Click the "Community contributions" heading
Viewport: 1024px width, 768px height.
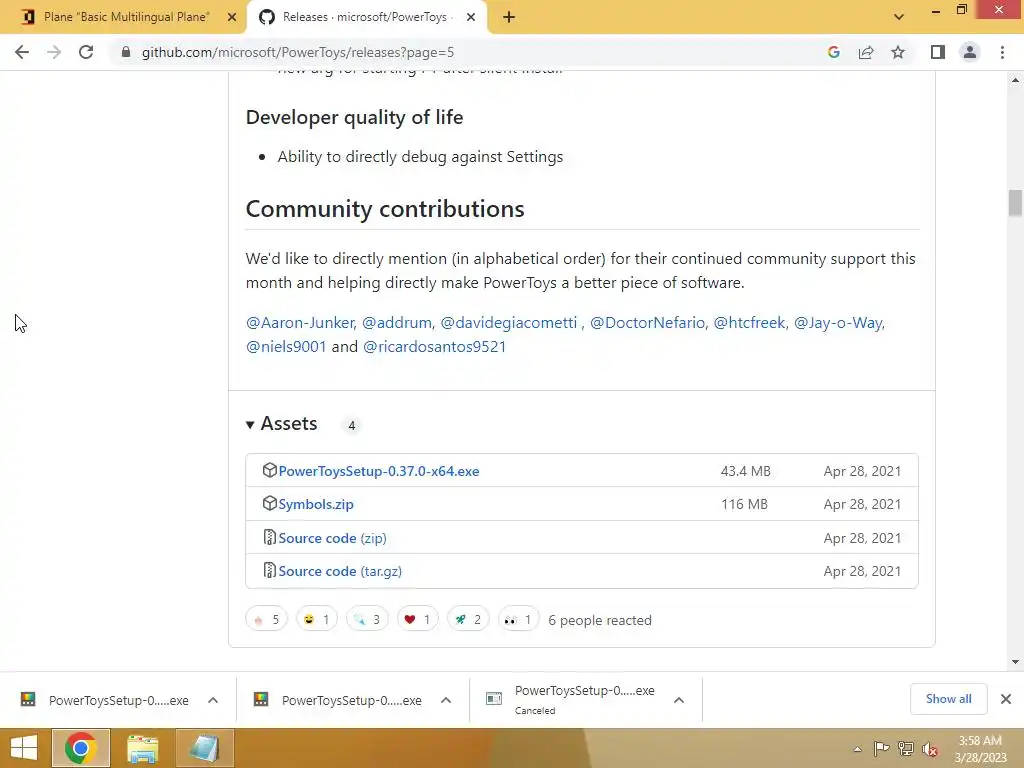385,209
